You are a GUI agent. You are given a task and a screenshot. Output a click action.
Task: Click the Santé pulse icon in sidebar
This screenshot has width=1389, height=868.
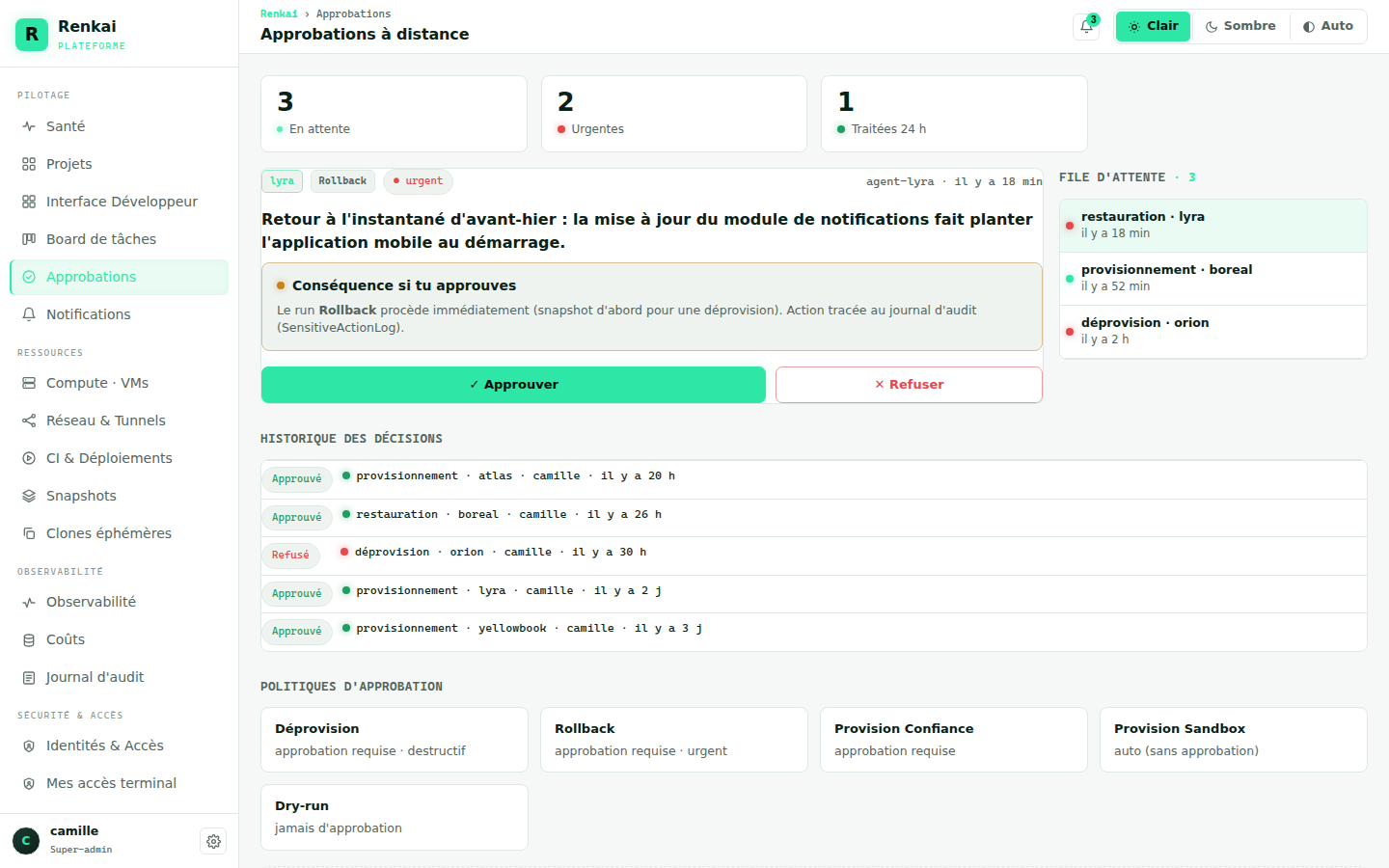[x=29, y=126]
